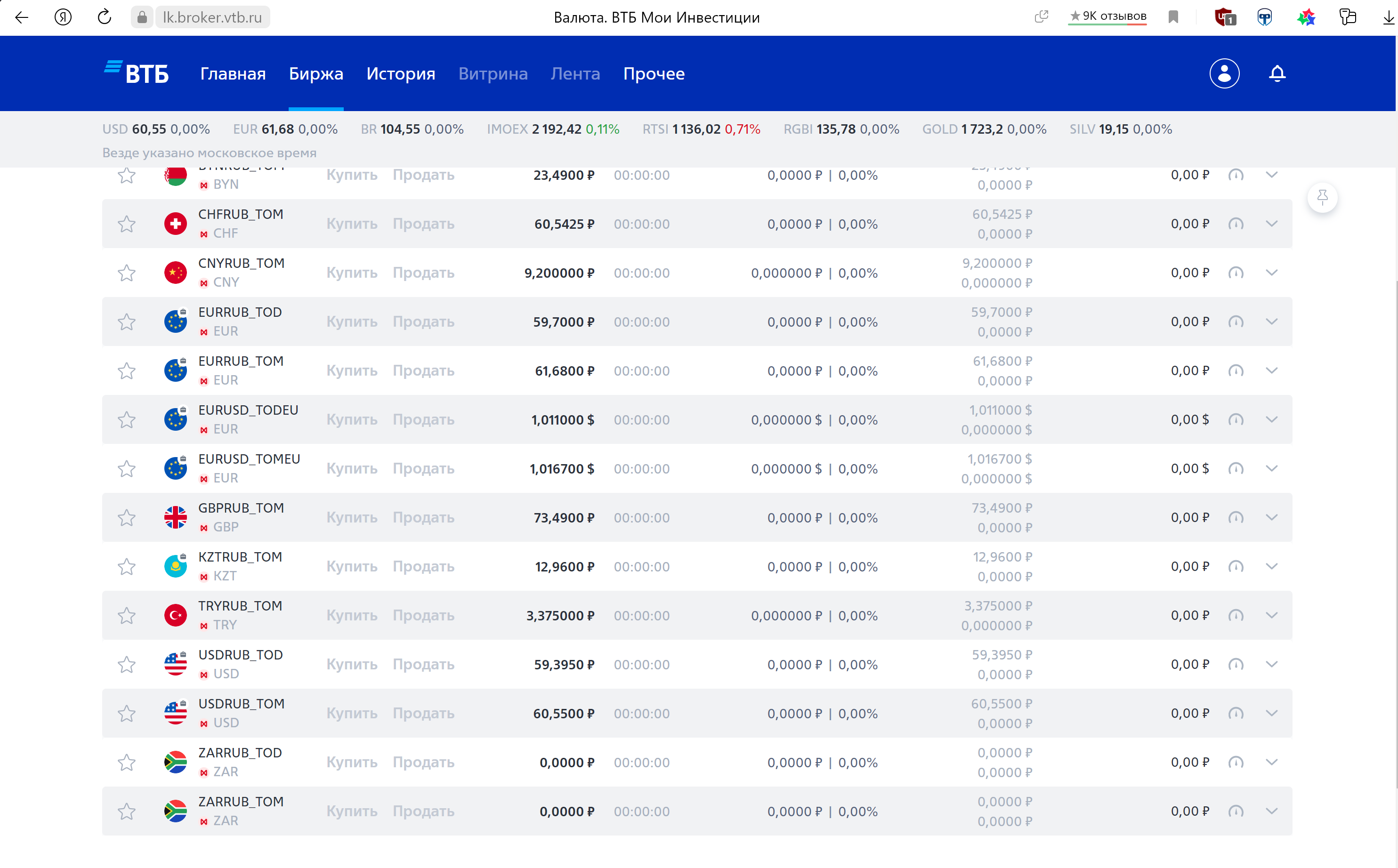
Task: Favorite EURRUB_TOM with its star
Action: coord(126,370)
